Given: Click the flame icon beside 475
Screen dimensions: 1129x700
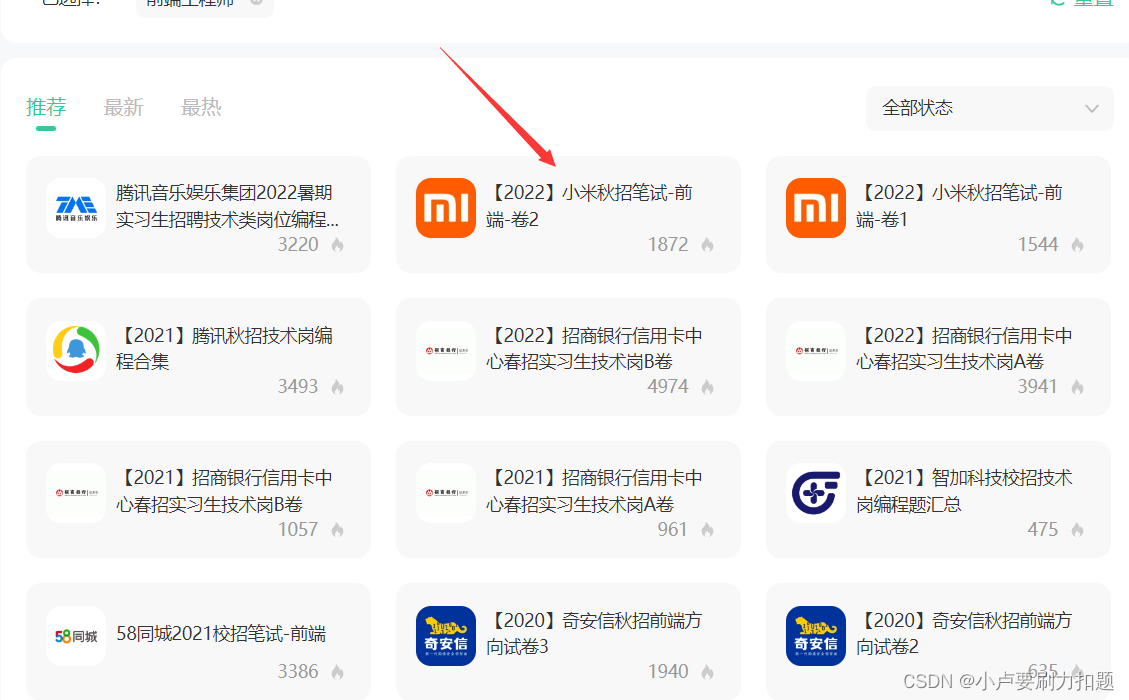Looking at the screenshot, I should (x=1078, y=529).
